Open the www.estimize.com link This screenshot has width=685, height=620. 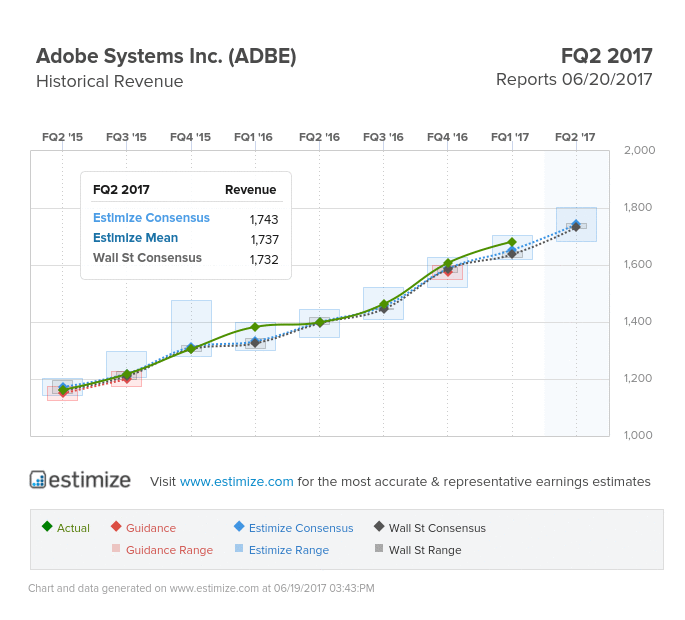click(236, 481)
